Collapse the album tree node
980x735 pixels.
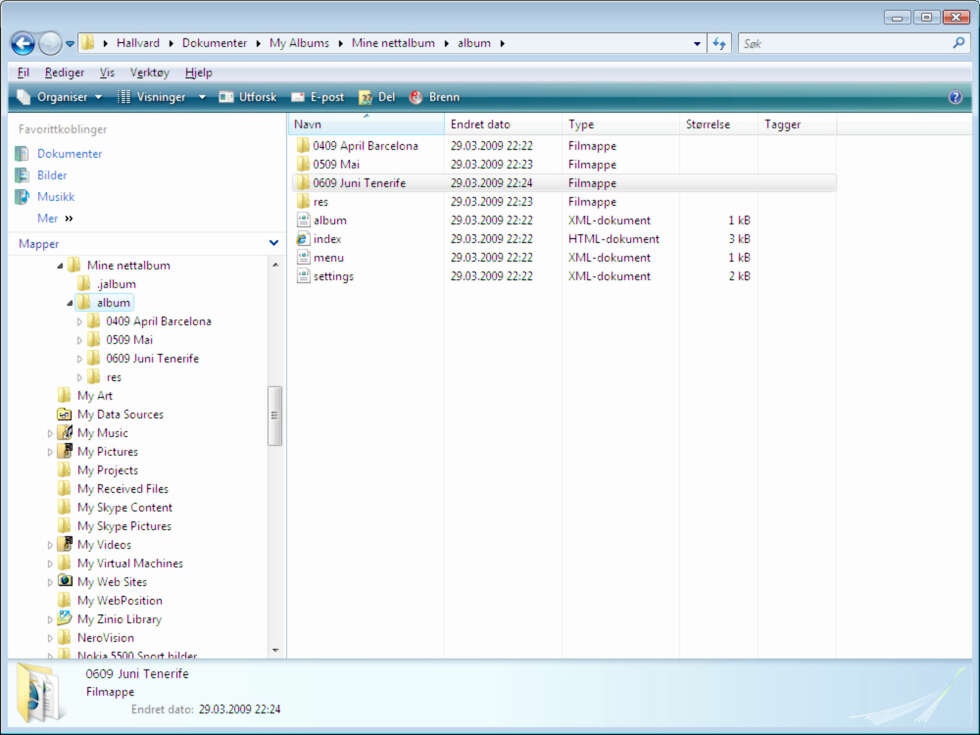click(x=69, y=303)
